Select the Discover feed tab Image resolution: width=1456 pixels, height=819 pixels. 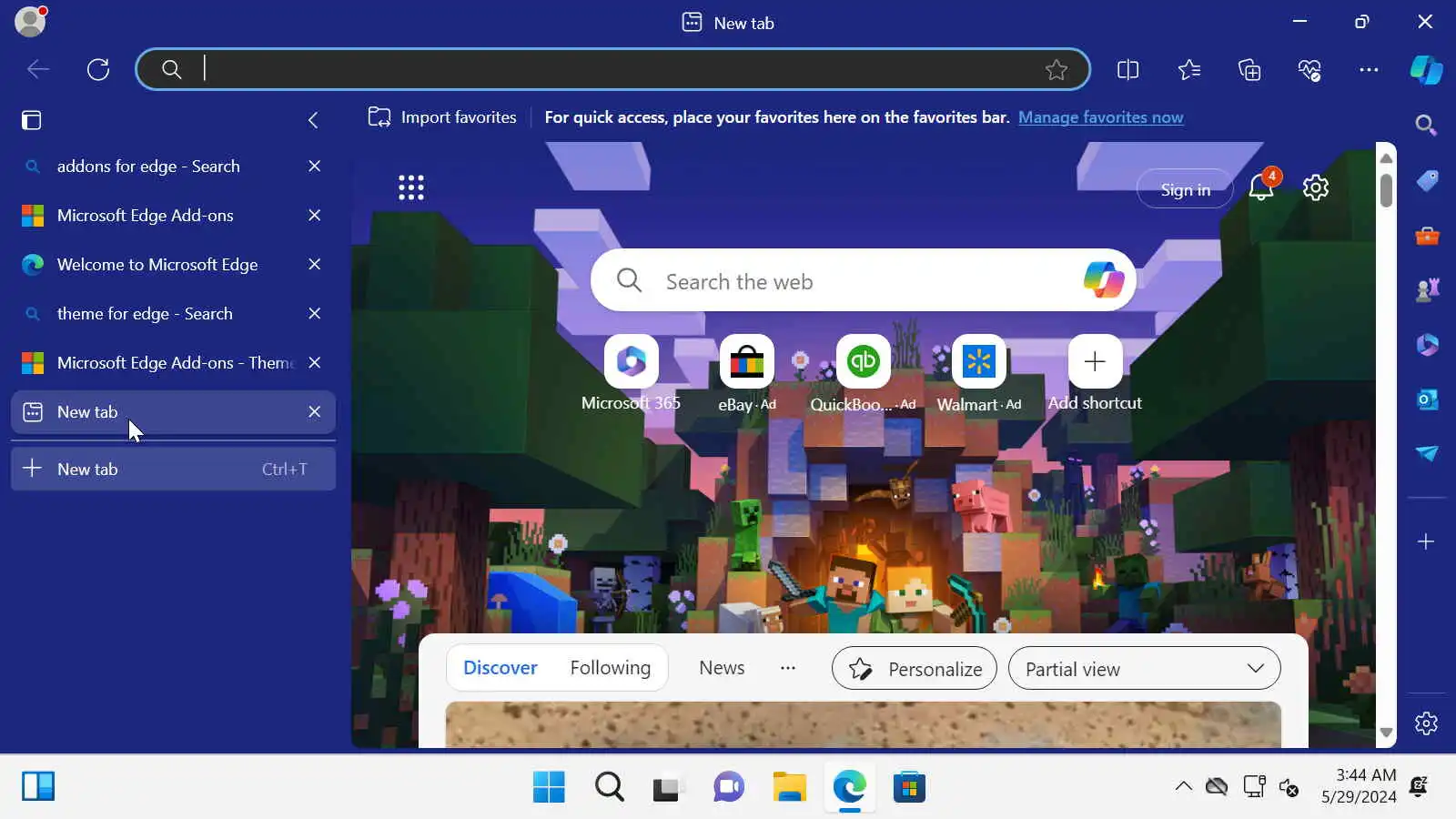500,668
